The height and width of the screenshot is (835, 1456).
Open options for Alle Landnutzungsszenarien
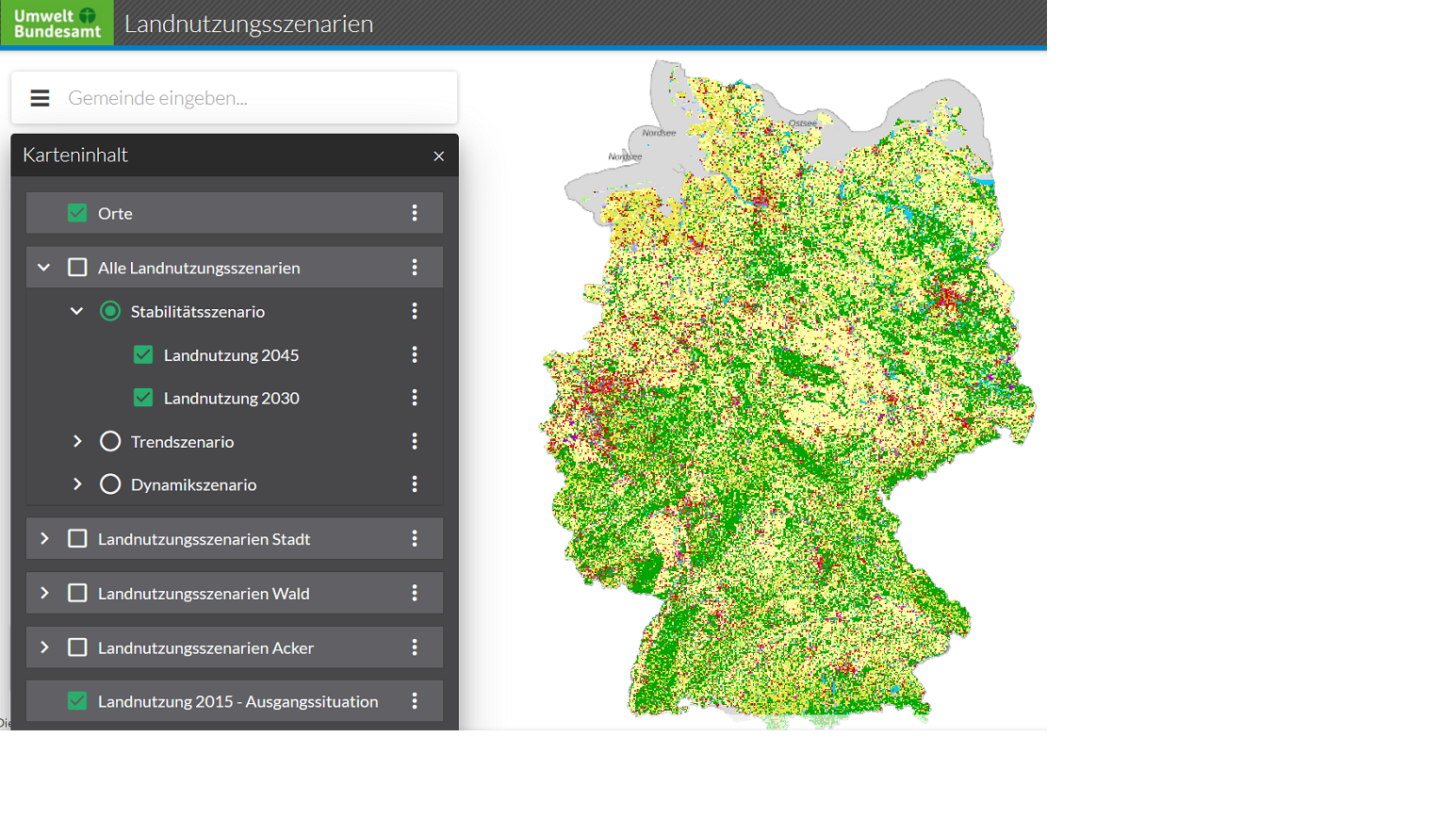(415, 268)
